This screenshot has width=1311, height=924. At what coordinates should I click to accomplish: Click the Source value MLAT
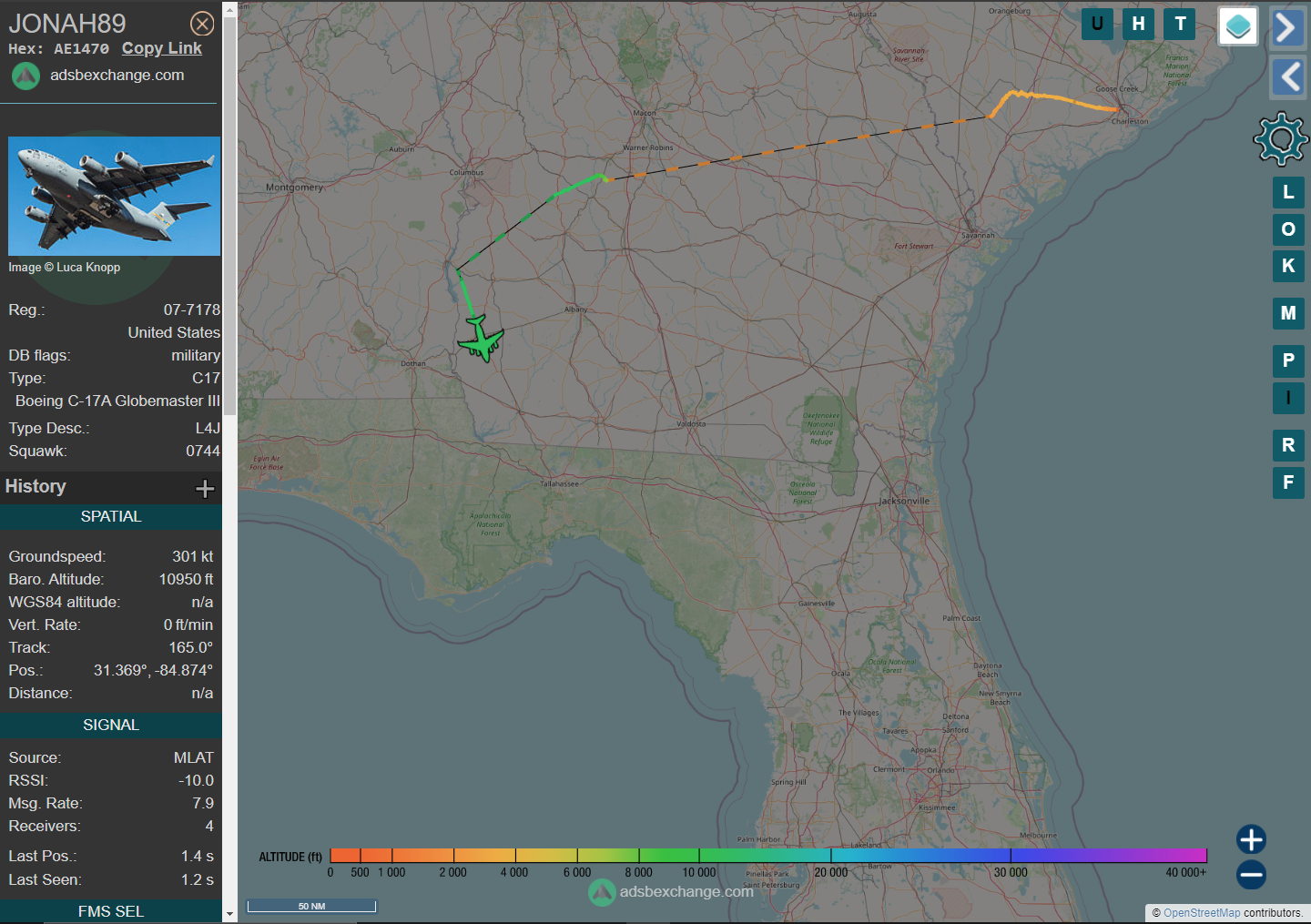(194, 757)
